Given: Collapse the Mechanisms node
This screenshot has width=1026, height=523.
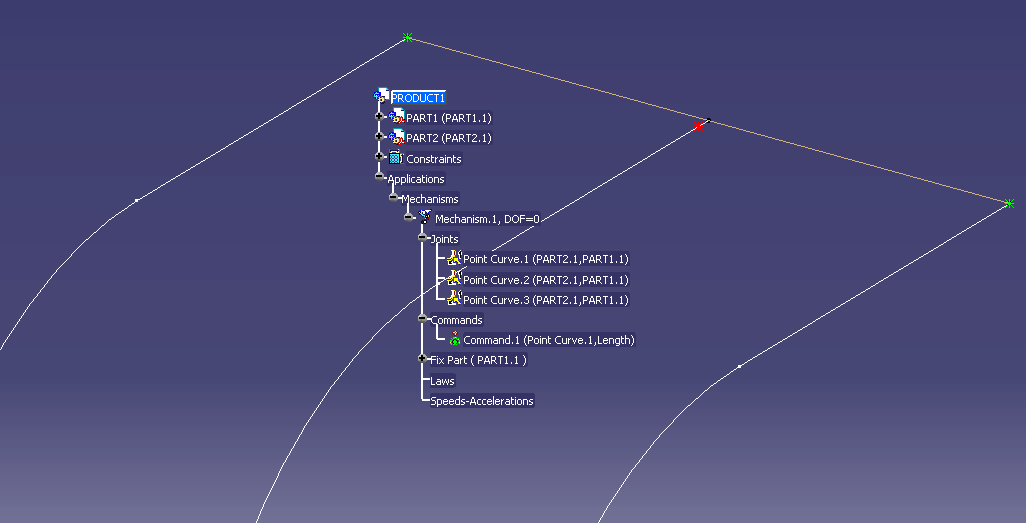Looking at the screenshot, I should pos(393,196).
